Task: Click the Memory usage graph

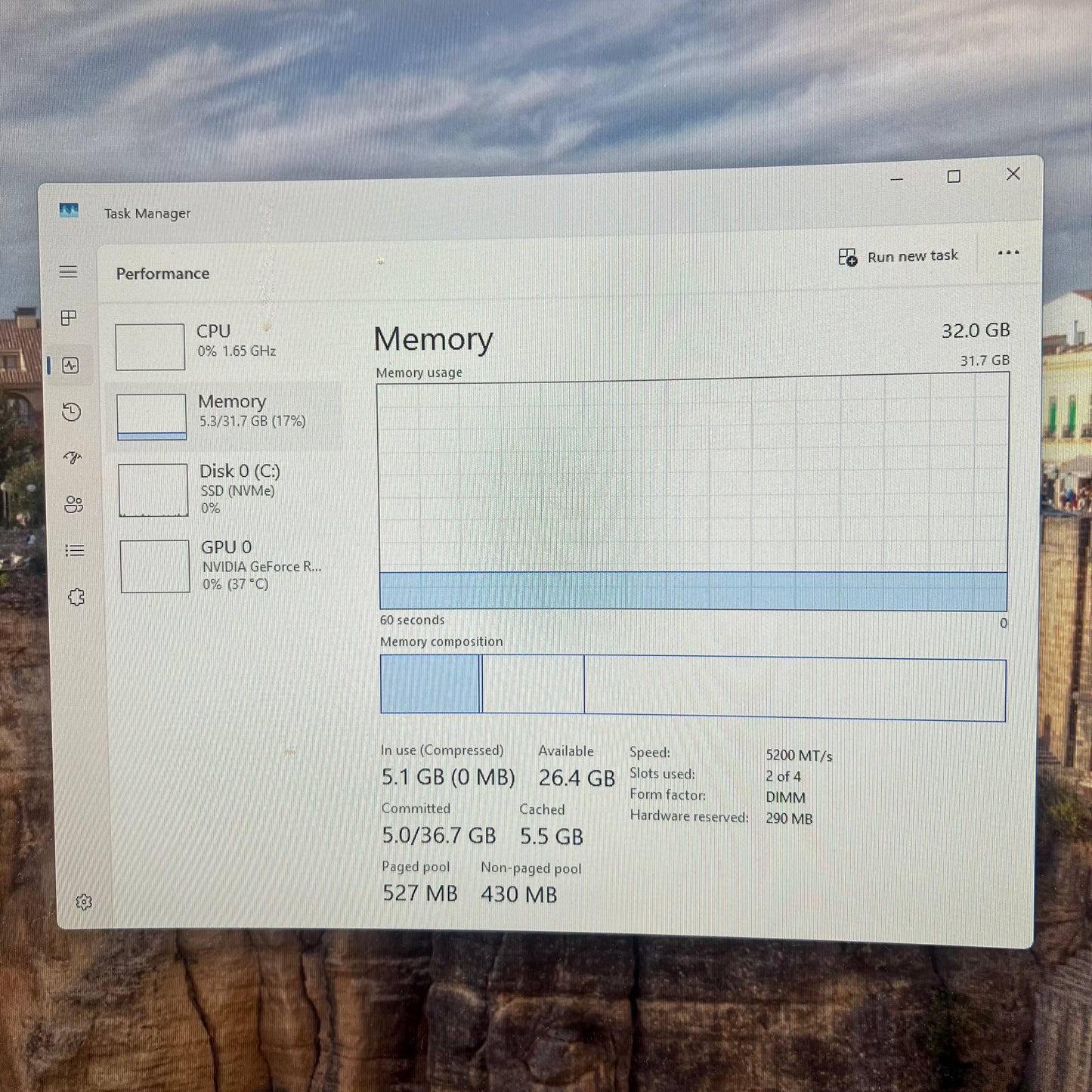Action: coord(693,492)
